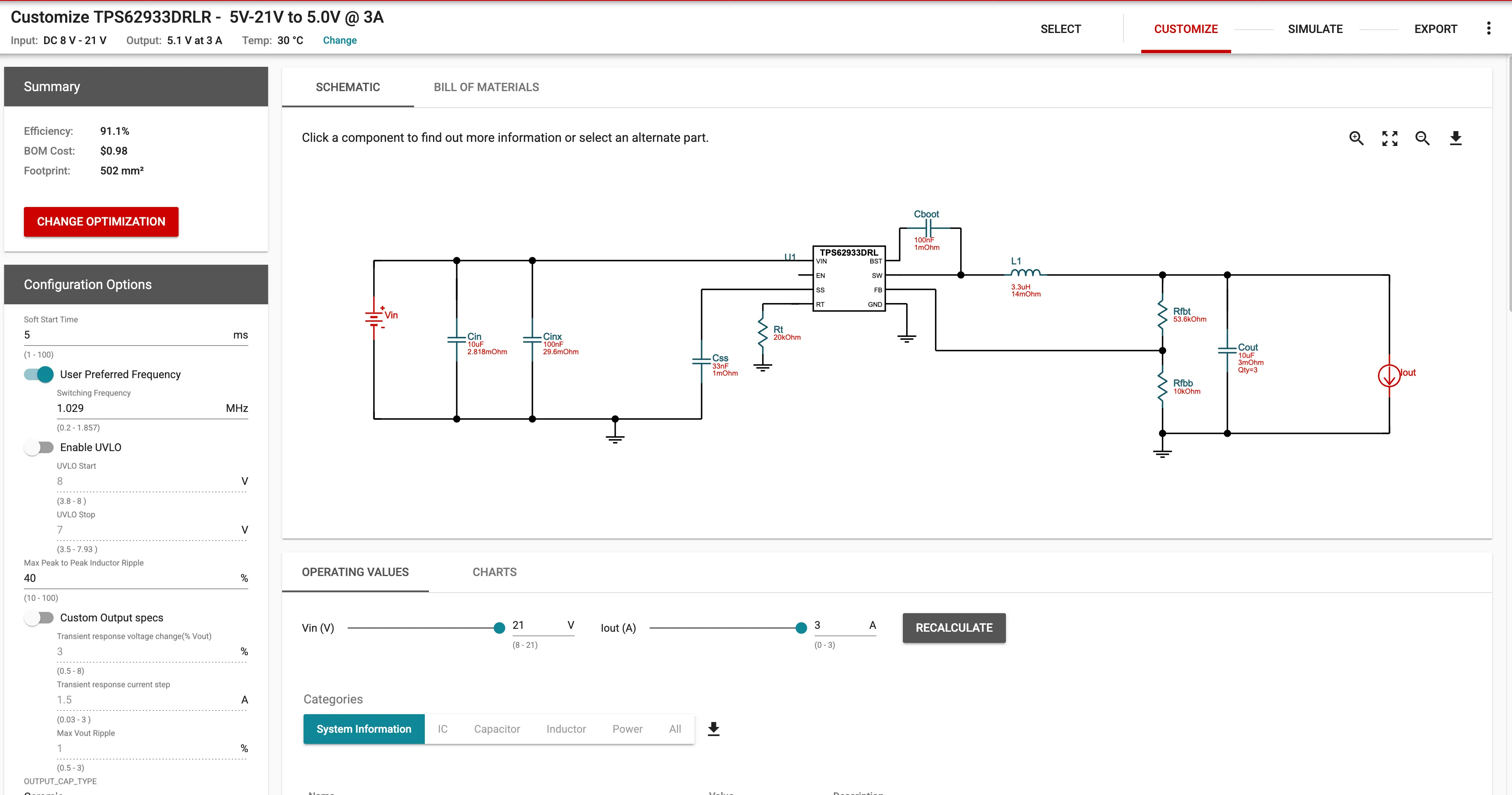Screen dimensions: 1512x795
Task: Edit the Switching Frequency field
Action: pyautogui.click(x=152, y=408)
